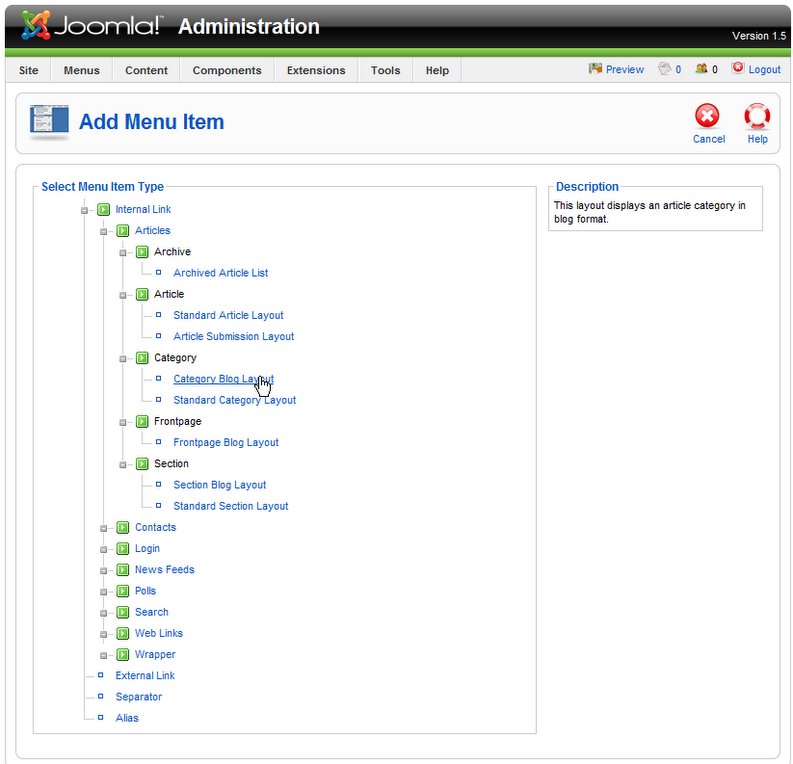Viewport: 793px width, 764px height.
Task: Click green folder icon beside Articles
Action: tap(123, 231)
